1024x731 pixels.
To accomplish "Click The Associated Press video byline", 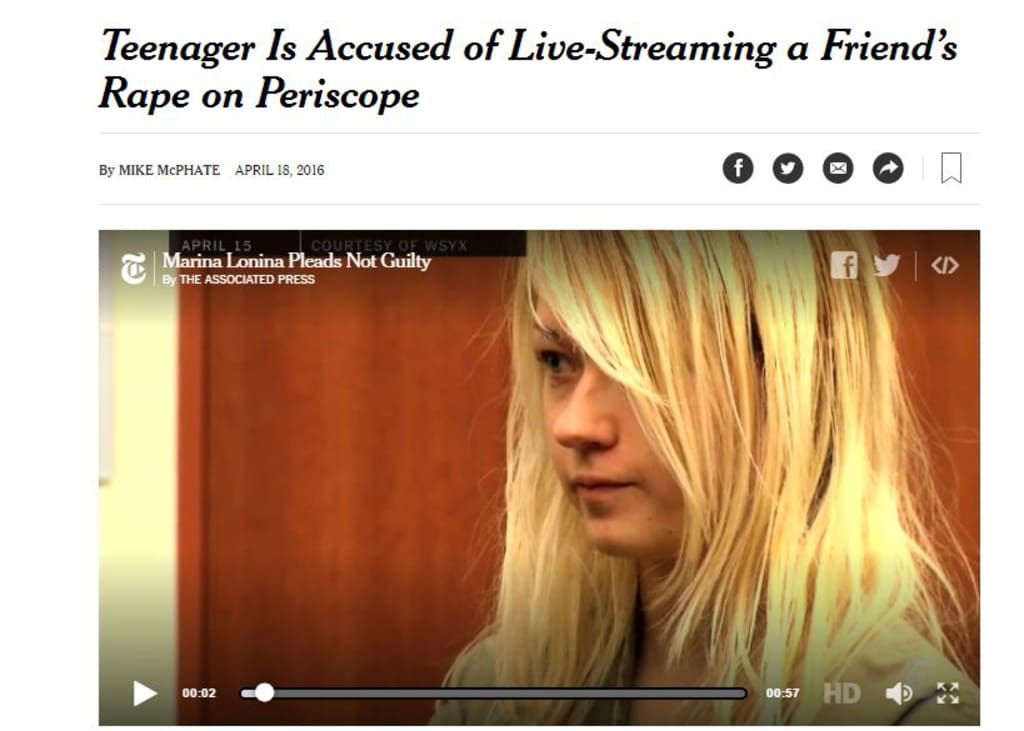I will (x=247, y=280).
